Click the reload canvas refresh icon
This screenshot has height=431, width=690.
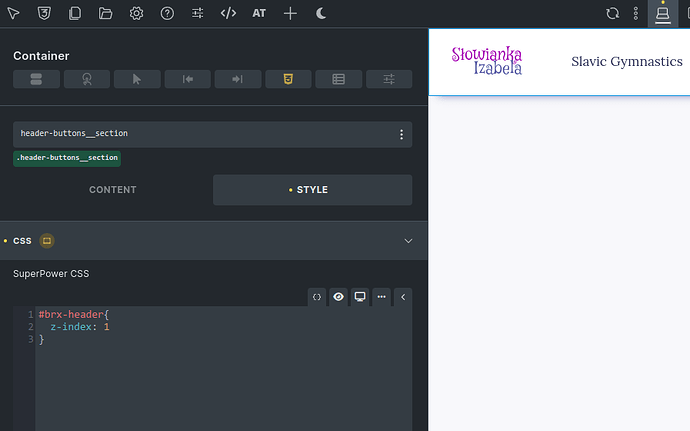point(612,13)
